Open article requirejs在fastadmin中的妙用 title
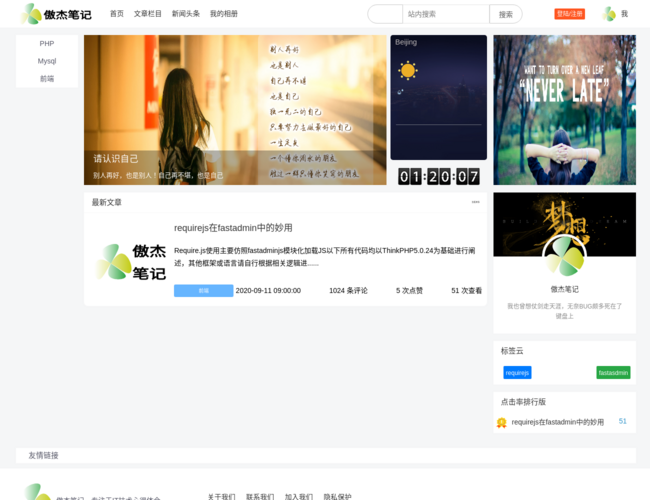This screenshot has width=650, height=500. click(233, 228)
